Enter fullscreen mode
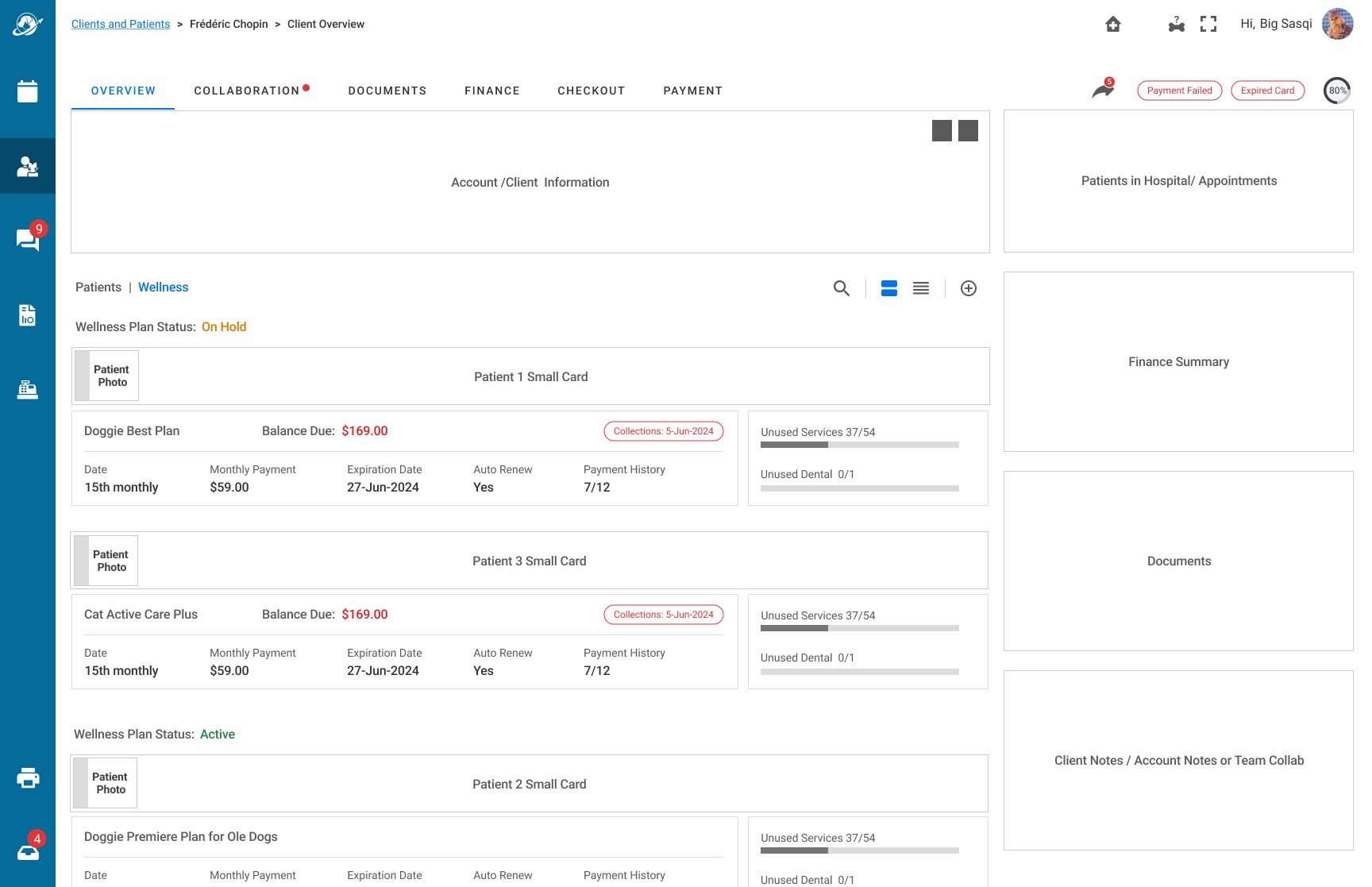This screenshot has height=887, width=1372. coord(1208,25)
